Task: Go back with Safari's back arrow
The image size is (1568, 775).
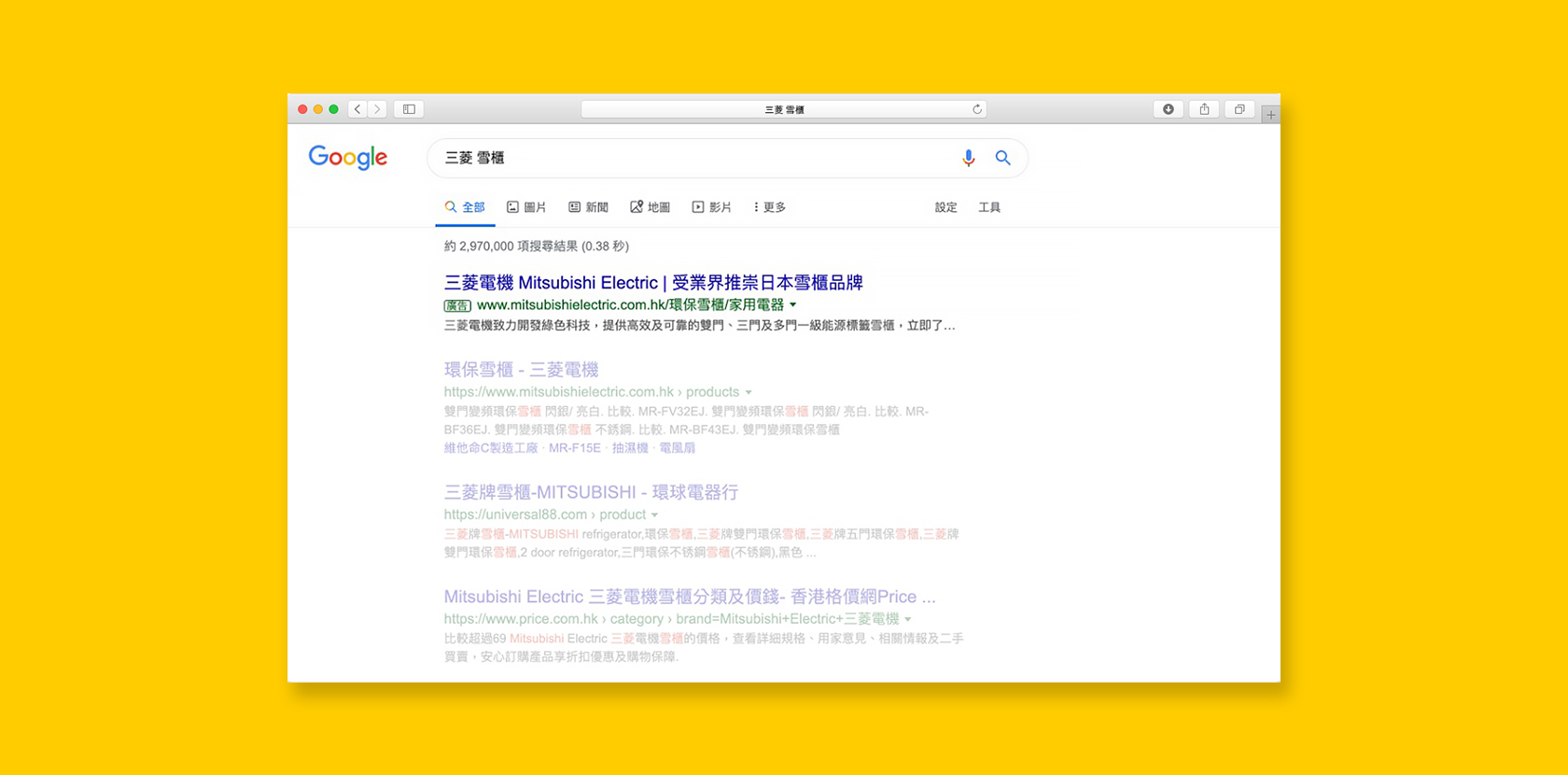Action: 357,109
